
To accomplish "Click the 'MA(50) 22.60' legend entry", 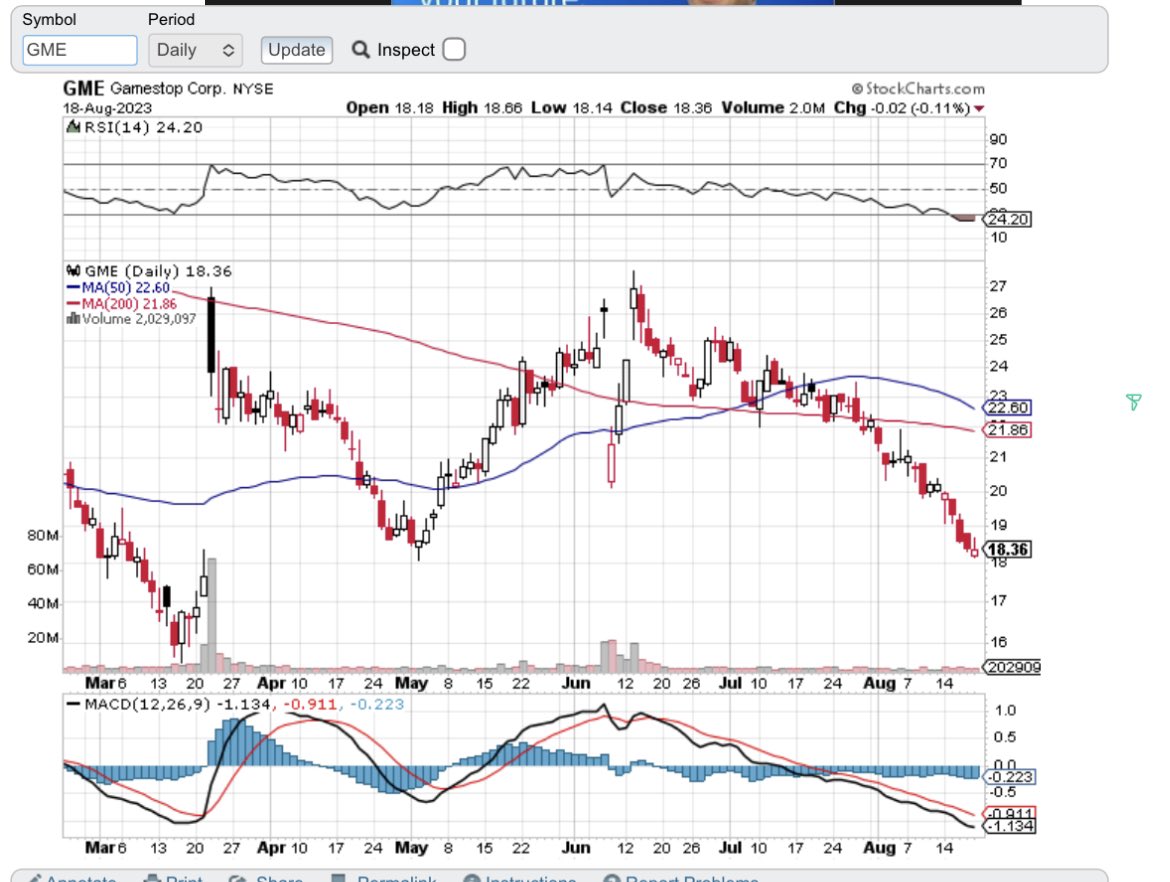I will tap(119, 288).
